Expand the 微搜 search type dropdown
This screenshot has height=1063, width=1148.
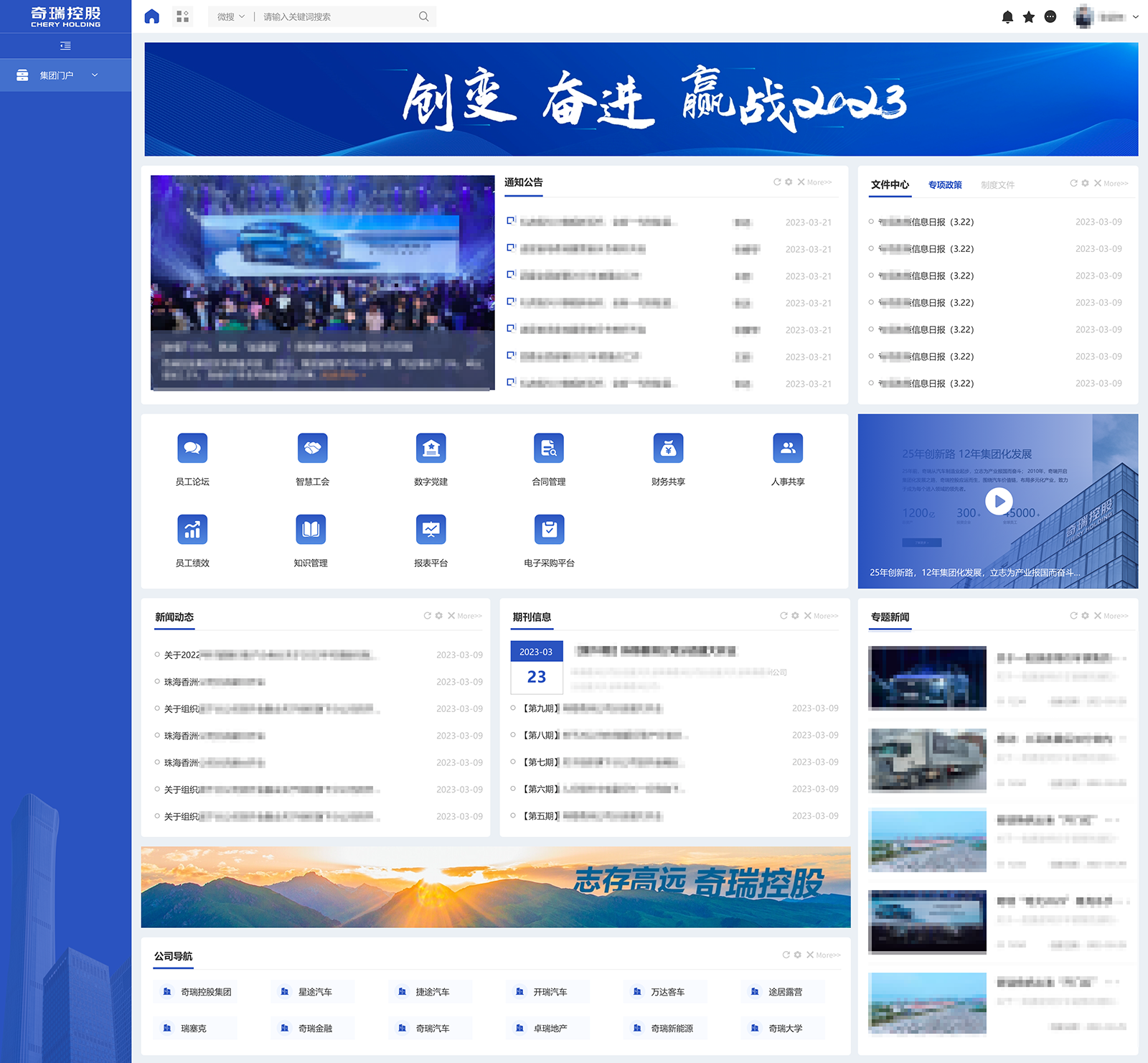coord(231,17)
